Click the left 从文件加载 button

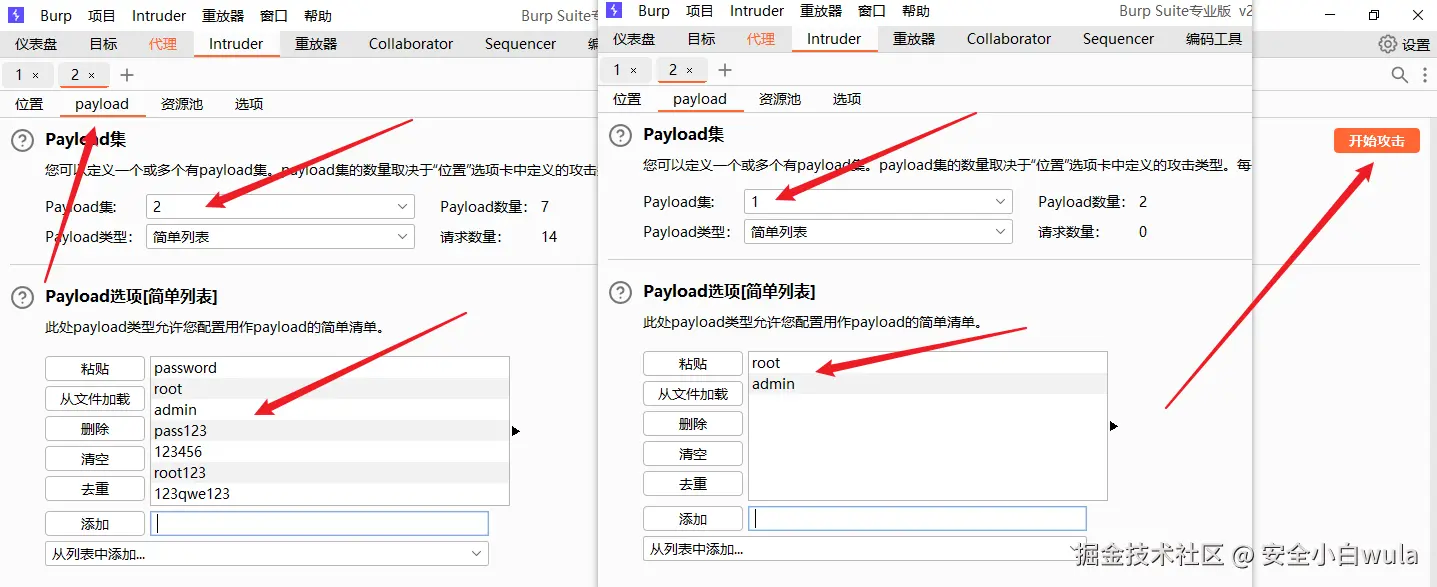[95, 399]
